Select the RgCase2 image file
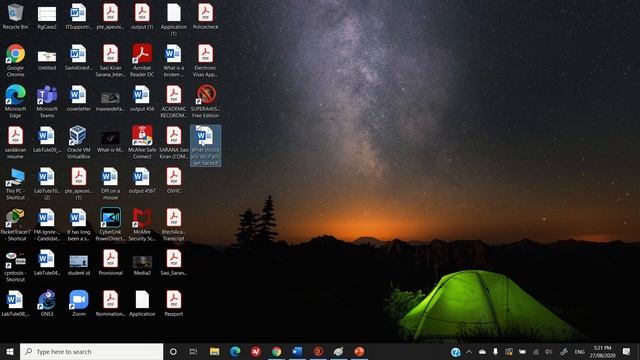 pyautogui.click(x=47, y=18)
